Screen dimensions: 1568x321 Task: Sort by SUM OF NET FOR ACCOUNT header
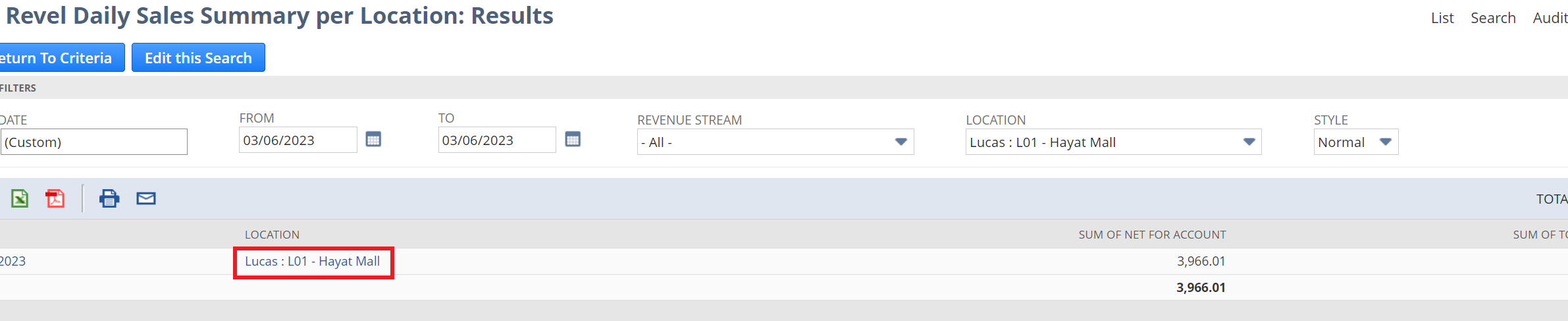pos(1152,235)
